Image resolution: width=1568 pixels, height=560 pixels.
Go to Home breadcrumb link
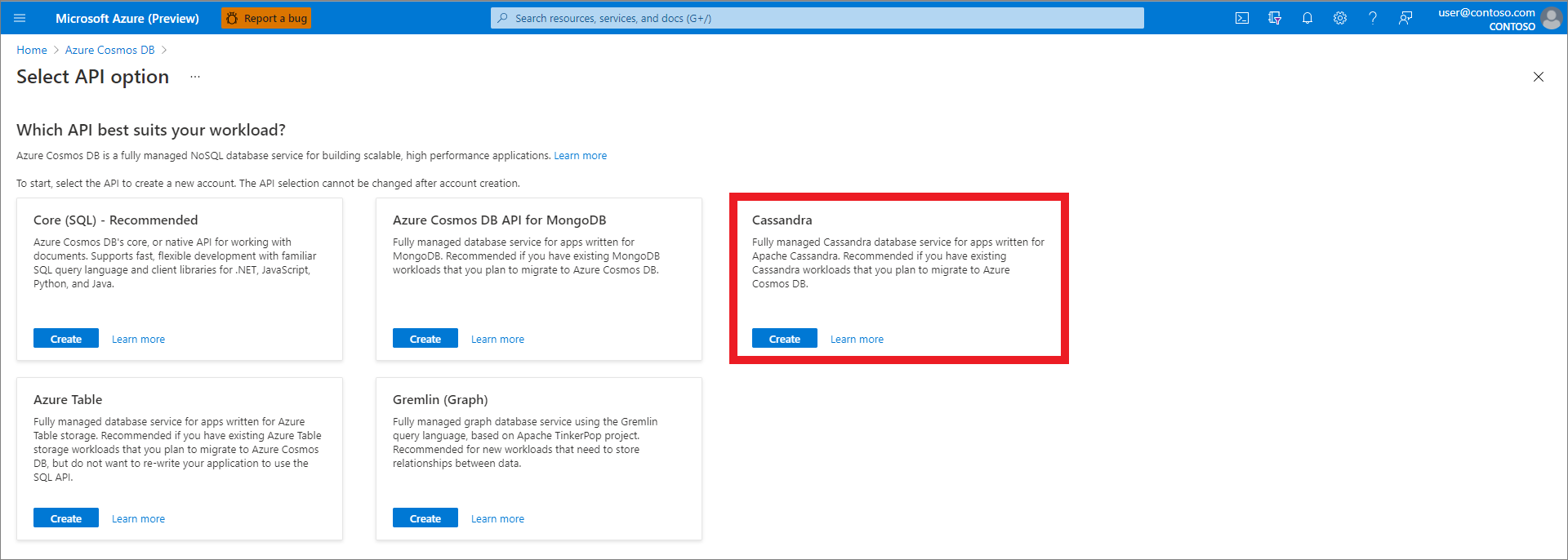[x=32, y=50]
